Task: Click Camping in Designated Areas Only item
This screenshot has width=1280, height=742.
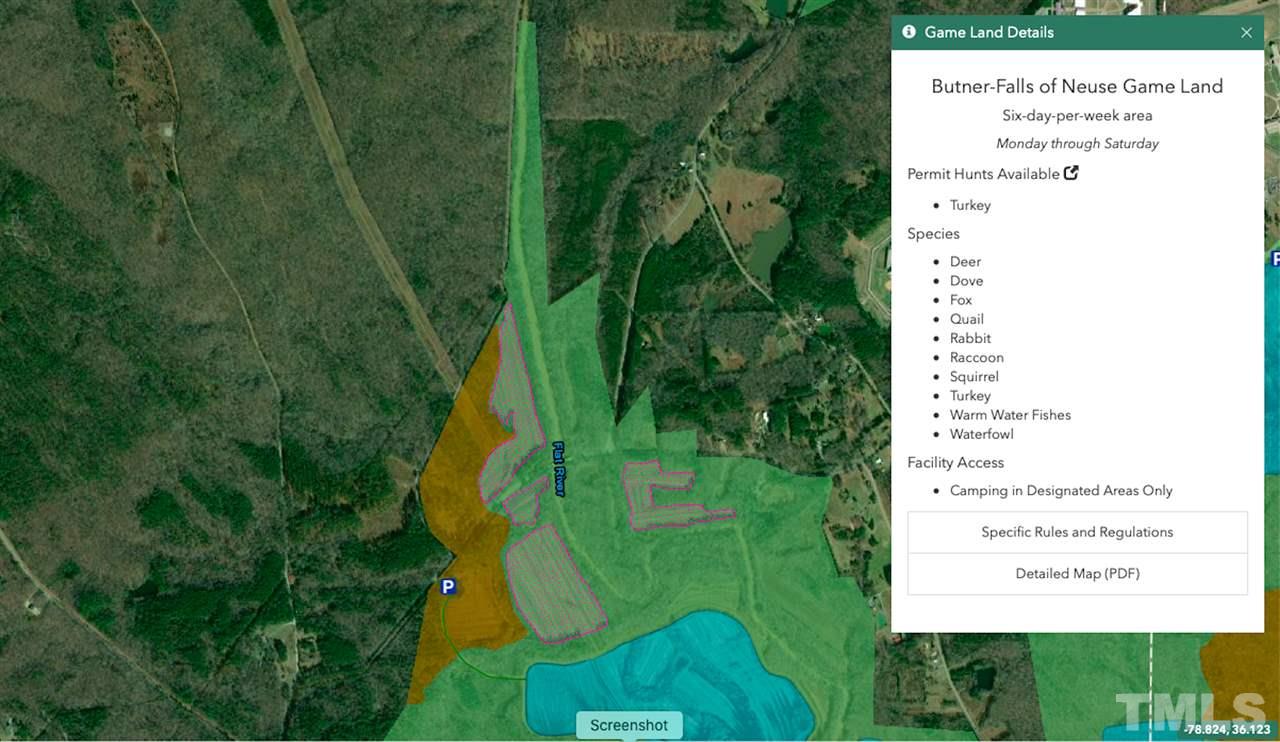Action: pos(1061,491)
